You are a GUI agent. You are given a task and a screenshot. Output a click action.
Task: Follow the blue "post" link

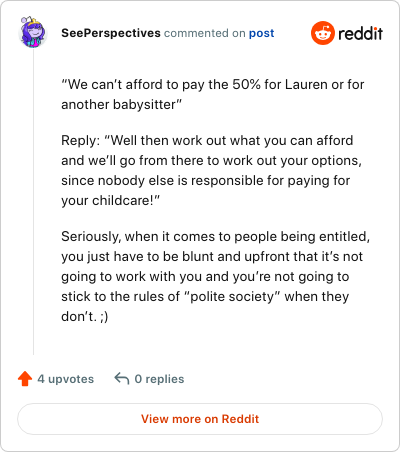pos(262,33)
